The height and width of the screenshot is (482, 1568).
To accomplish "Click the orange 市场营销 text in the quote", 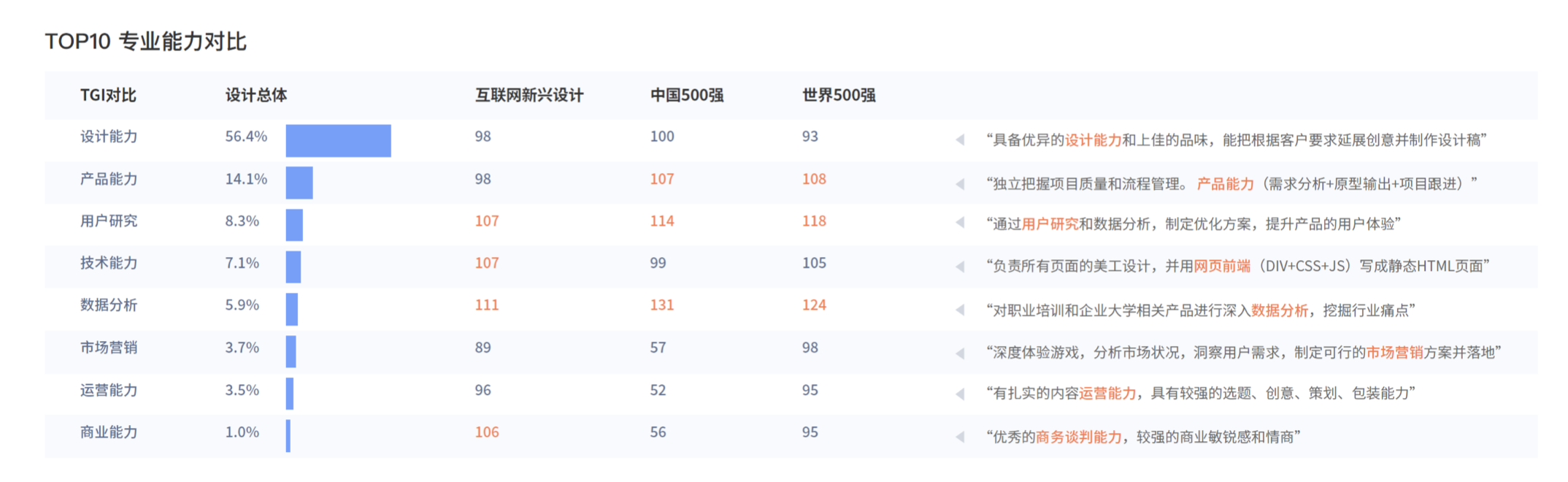I will [1394, 353].
